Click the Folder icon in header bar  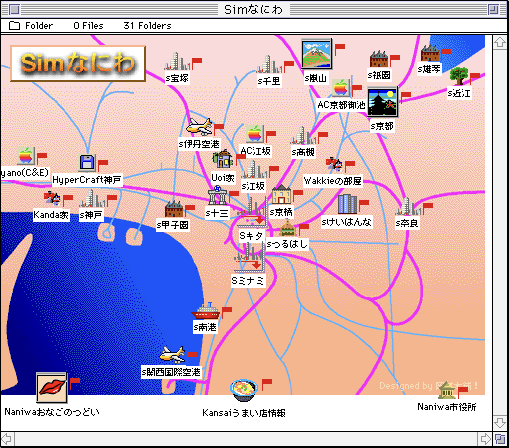coord(14,25)
